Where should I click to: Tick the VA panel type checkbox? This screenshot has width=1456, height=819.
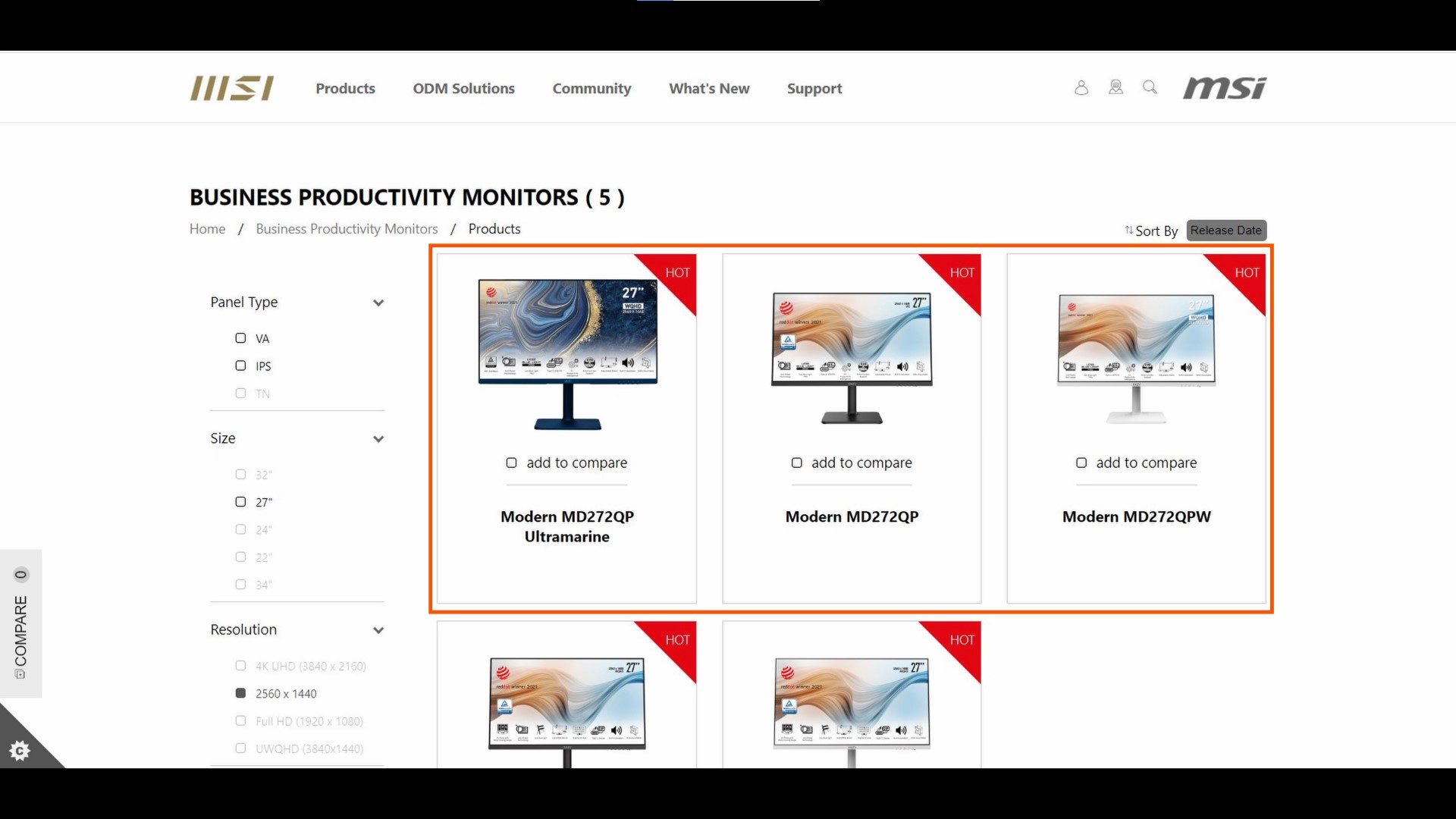240,338
